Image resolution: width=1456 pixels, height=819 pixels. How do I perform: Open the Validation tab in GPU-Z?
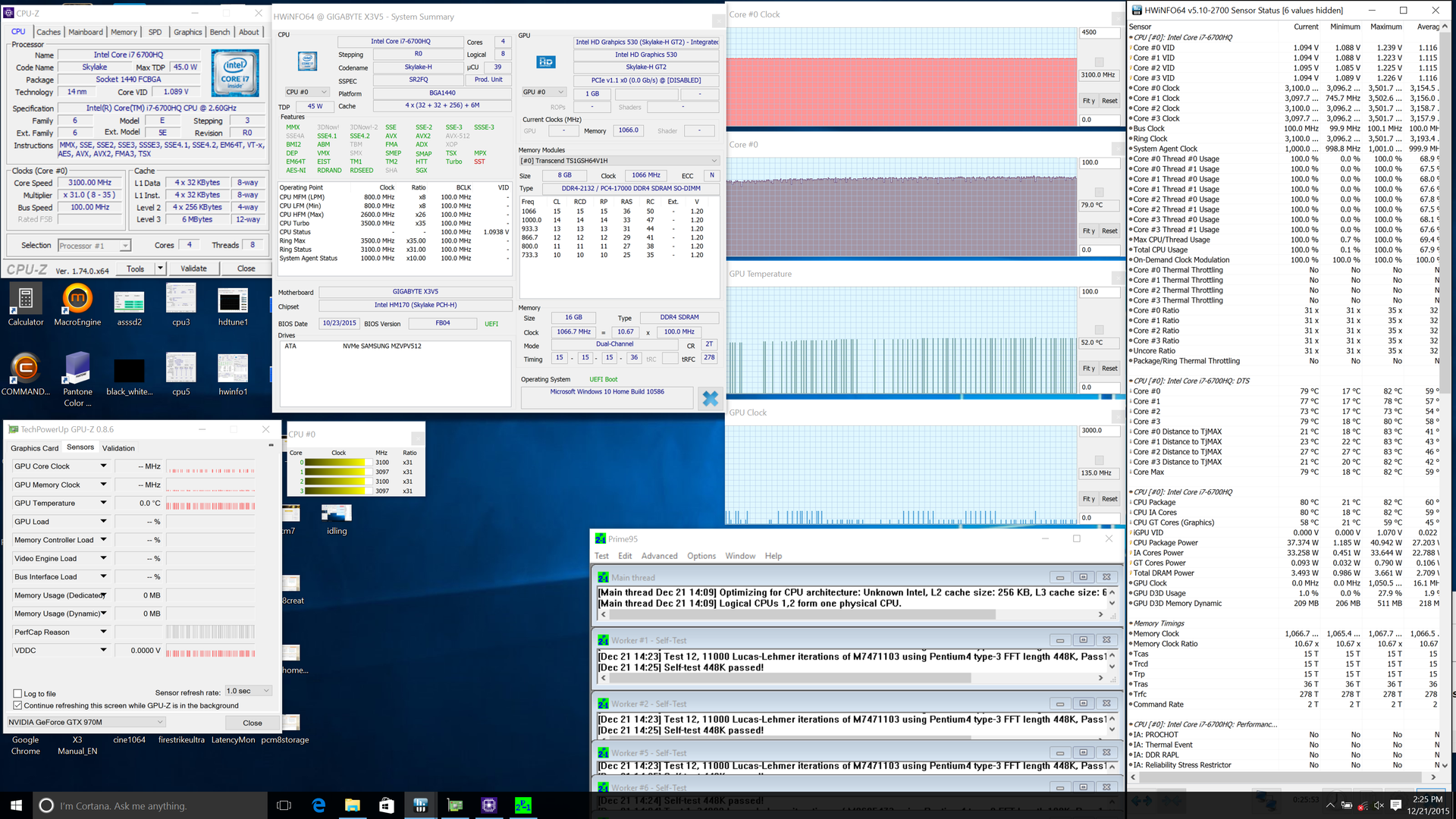[x=118, y=448]
